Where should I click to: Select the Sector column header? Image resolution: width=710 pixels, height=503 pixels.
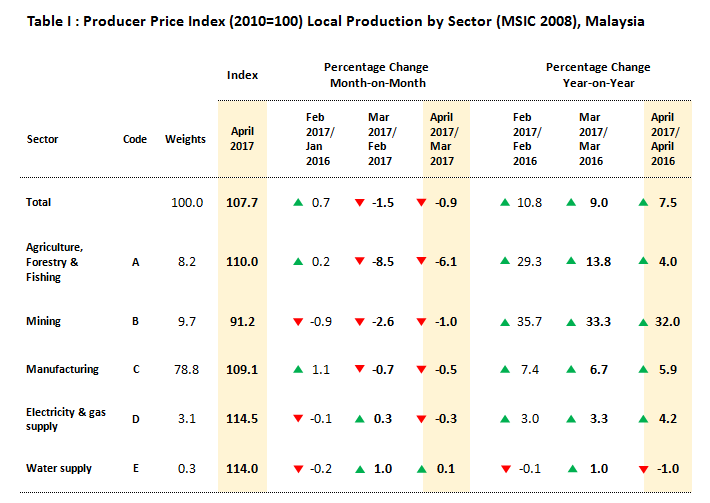coord(42,140)
